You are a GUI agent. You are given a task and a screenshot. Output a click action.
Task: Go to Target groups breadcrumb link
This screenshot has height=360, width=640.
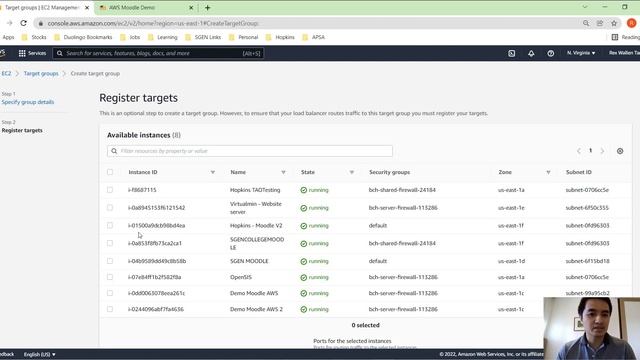[x=41, y=73]
